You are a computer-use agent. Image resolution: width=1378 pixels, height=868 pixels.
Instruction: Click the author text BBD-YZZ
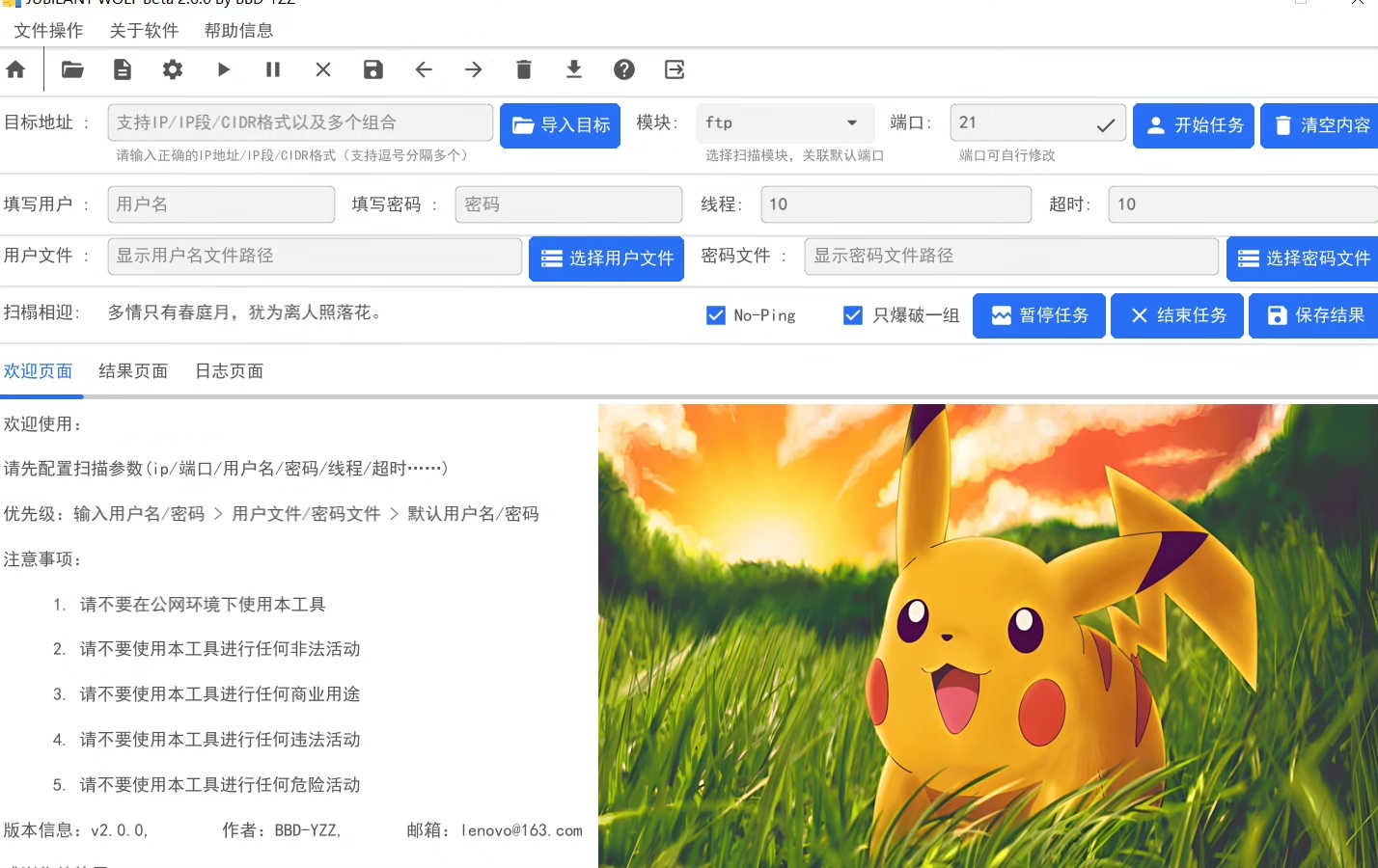pos(307,830)
